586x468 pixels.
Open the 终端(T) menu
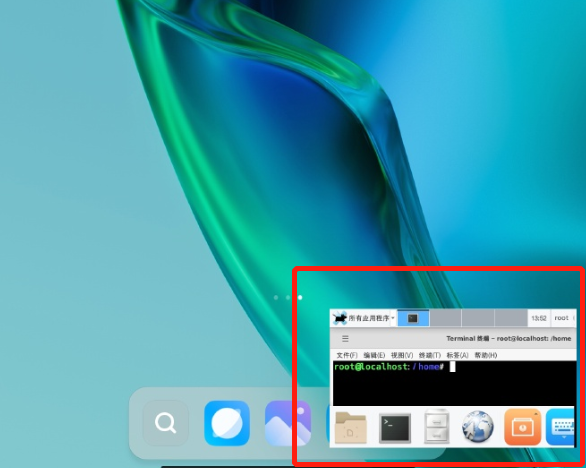[430, 355]
